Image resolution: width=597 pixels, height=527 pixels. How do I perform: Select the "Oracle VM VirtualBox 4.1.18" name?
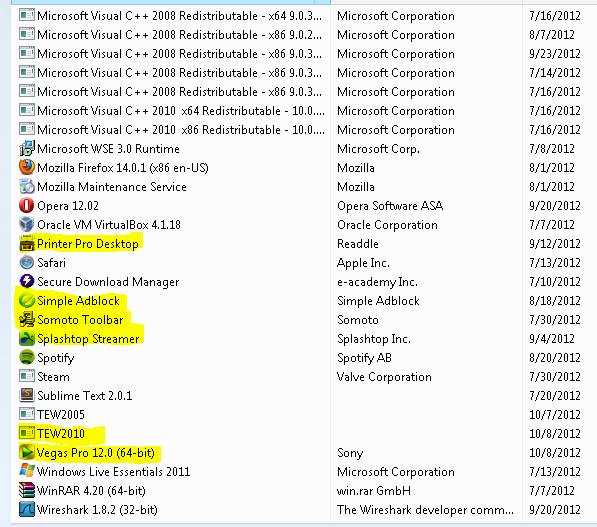[x=109, y=225]
